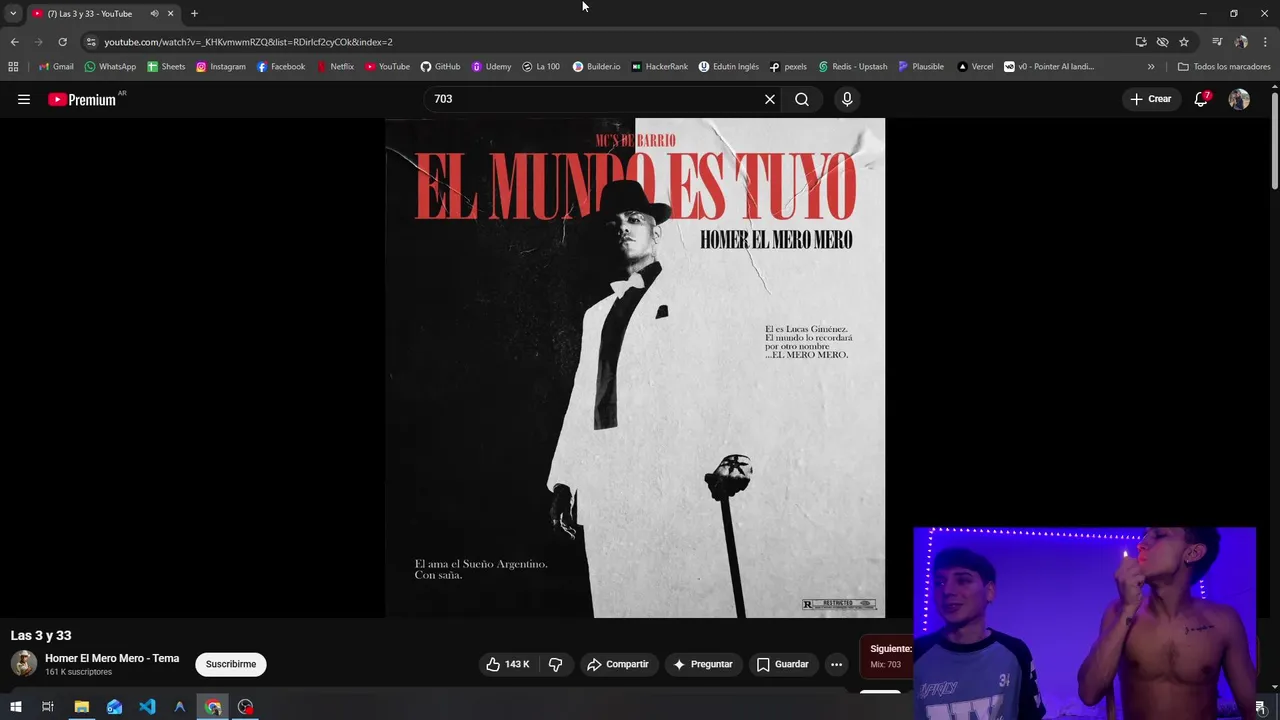This screenshot has height=720, width=1280.
Task: Open the three-dot more actions menu
Action: [x=836, y=664]
